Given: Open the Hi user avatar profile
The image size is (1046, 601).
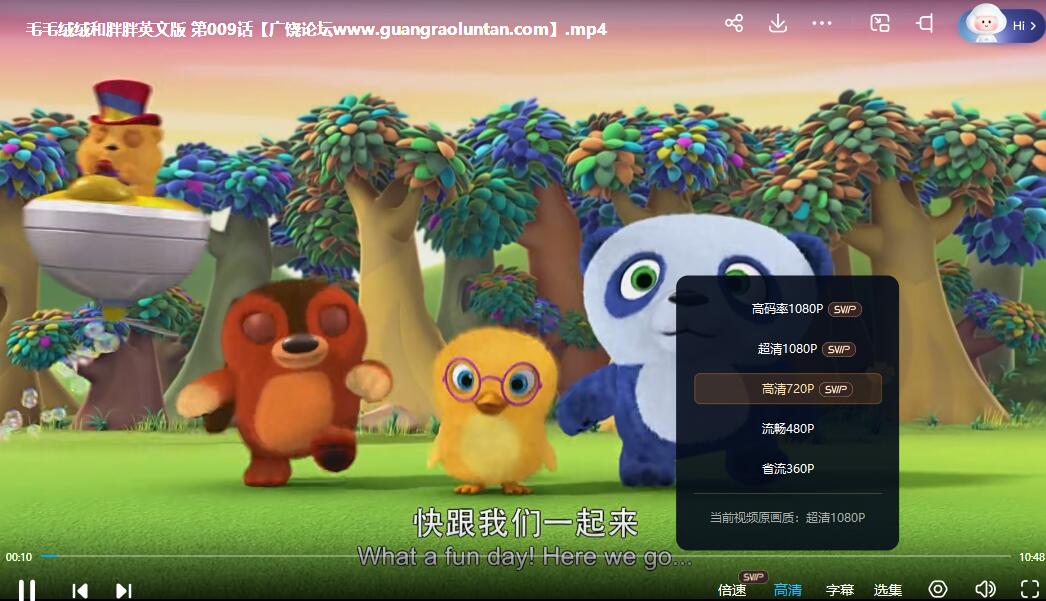Looking at the screenshot, I should [x=1001, y=24].
